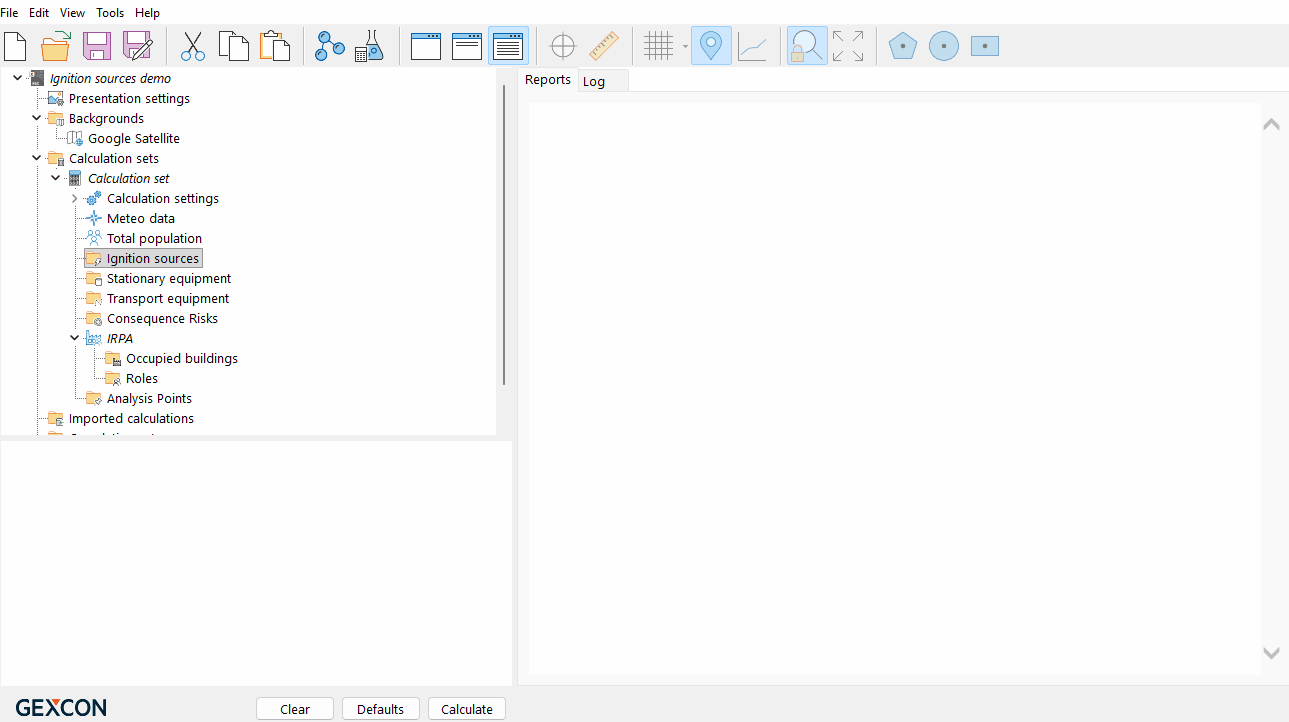Select Presentation settings in tree
Viewport: 1289px width, 722px height.
[x=129, y=98]
